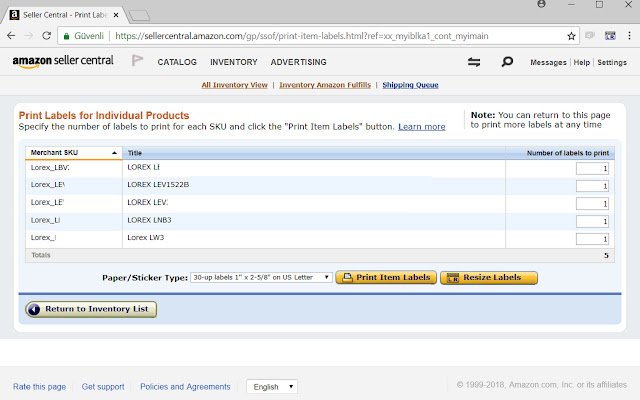Click the cast icon in address bar area
This screenshot has width=640, height=400.
click(x=589, y=36)
